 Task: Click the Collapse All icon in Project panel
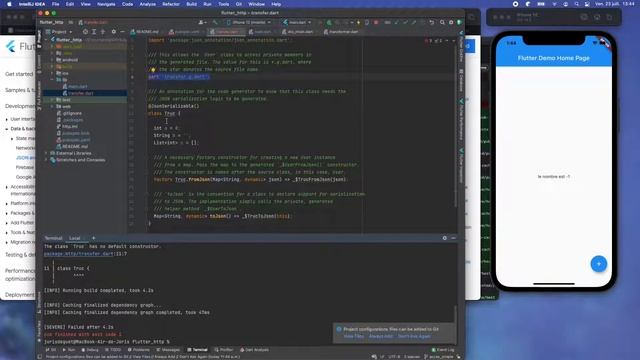pos(103,31)
